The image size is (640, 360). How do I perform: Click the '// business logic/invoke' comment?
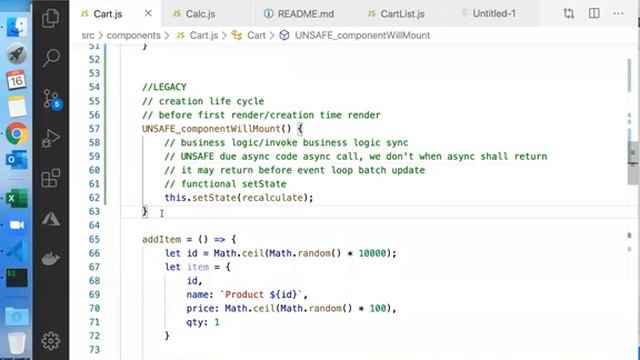(286, 142)
